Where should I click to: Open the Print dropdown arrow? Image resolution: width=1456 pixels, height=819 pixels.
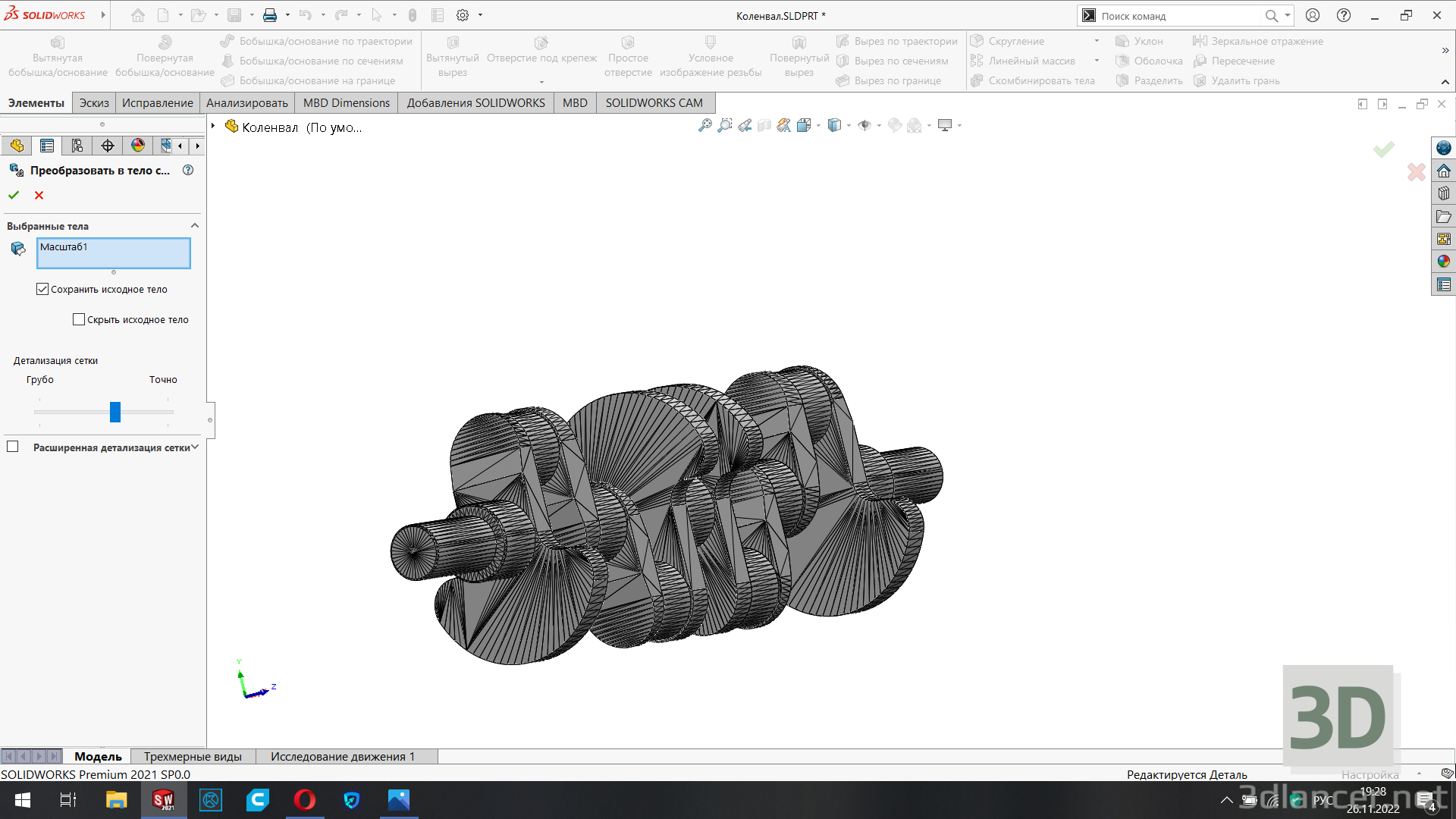click(x=287, y=15)
